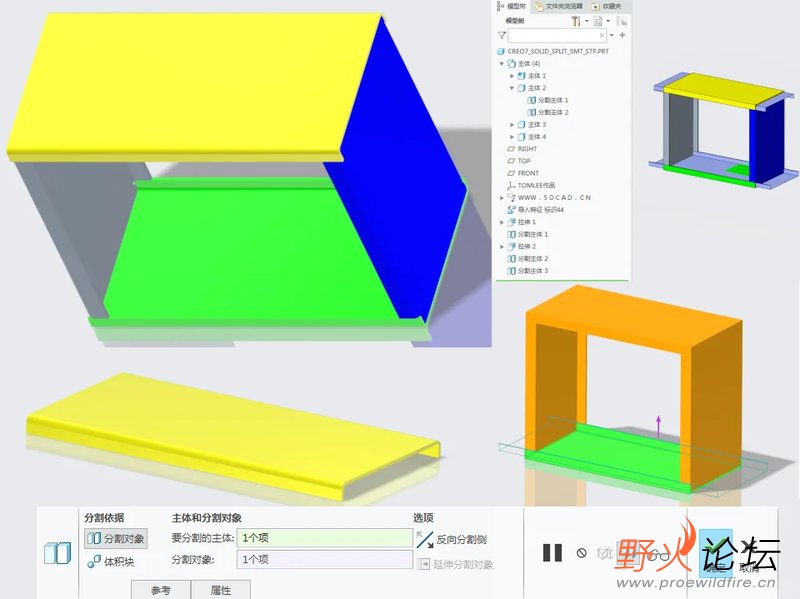This screenshot has height=599, width=800.
Task: Click the purple direction arrow on orange model
Action: [658, 427]
